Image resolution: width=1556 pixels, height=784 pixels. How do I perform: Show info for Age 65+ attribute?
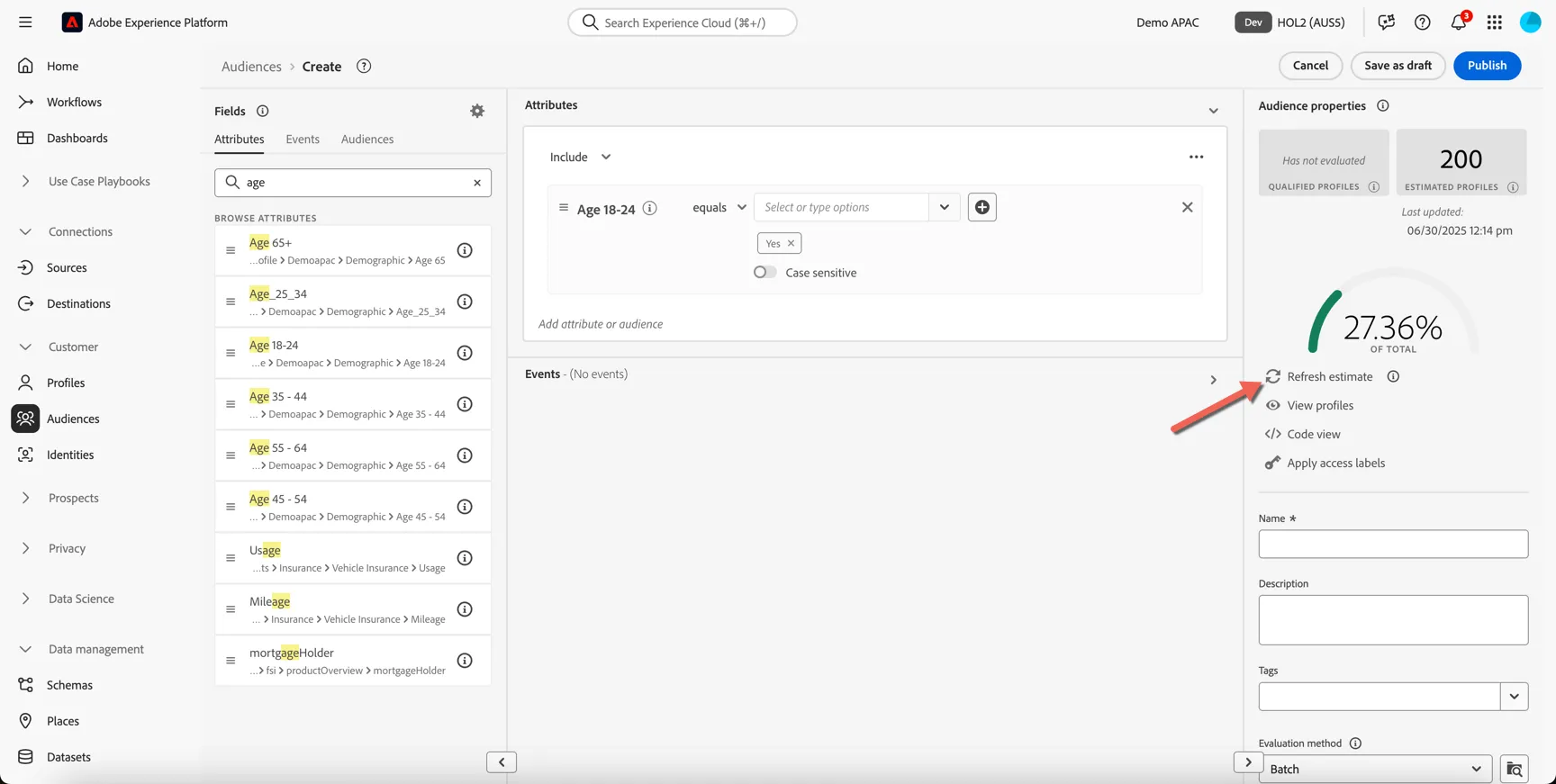coord(465,250)
